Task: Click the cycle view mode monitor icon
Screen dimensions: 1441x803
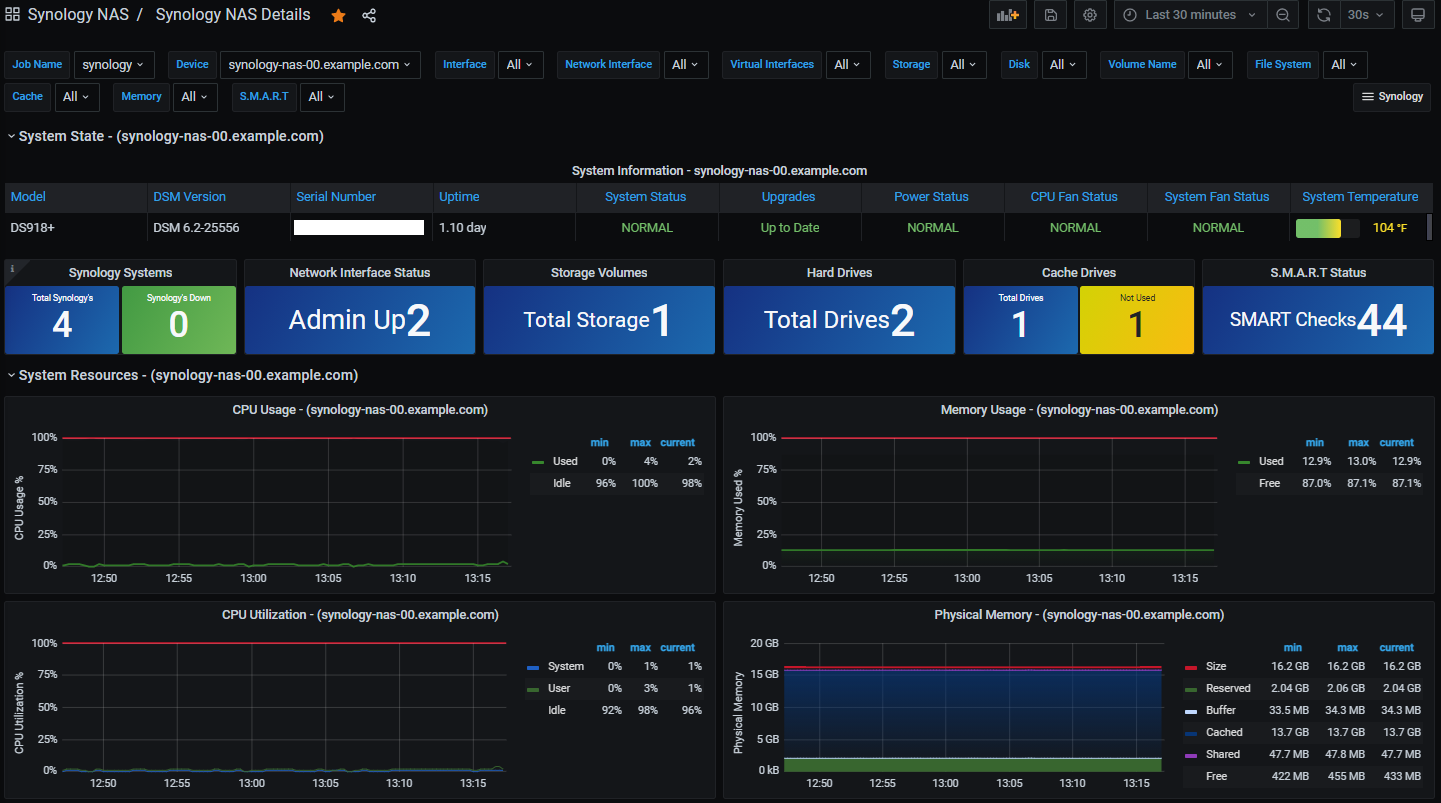Action: tap(1417, 15)
